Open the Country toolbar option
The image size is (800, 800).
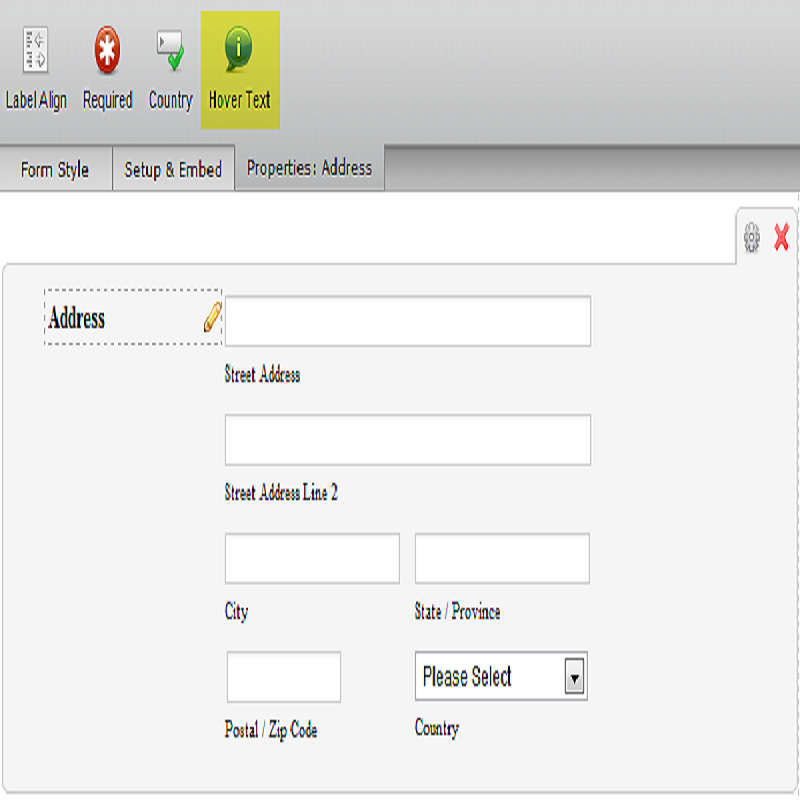click(170, 52)
